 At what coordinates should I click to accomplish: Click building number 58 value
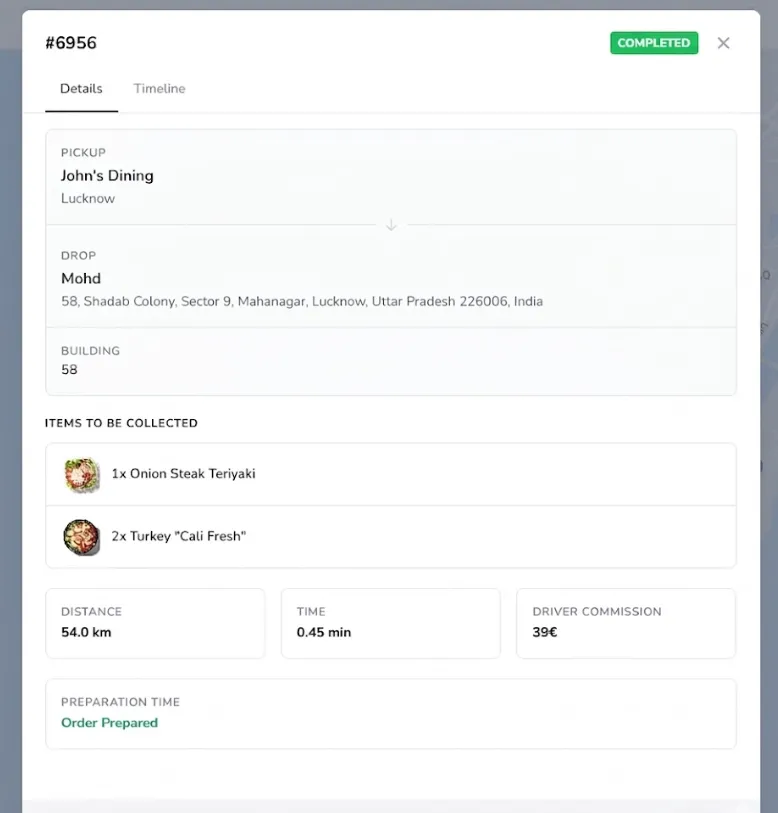coord(69,370)
